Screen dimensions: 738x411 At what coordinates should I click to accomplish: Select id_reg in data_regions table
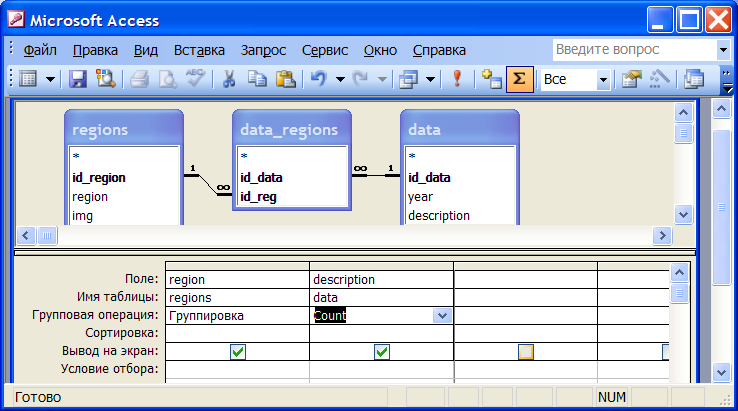pos(258,196)
